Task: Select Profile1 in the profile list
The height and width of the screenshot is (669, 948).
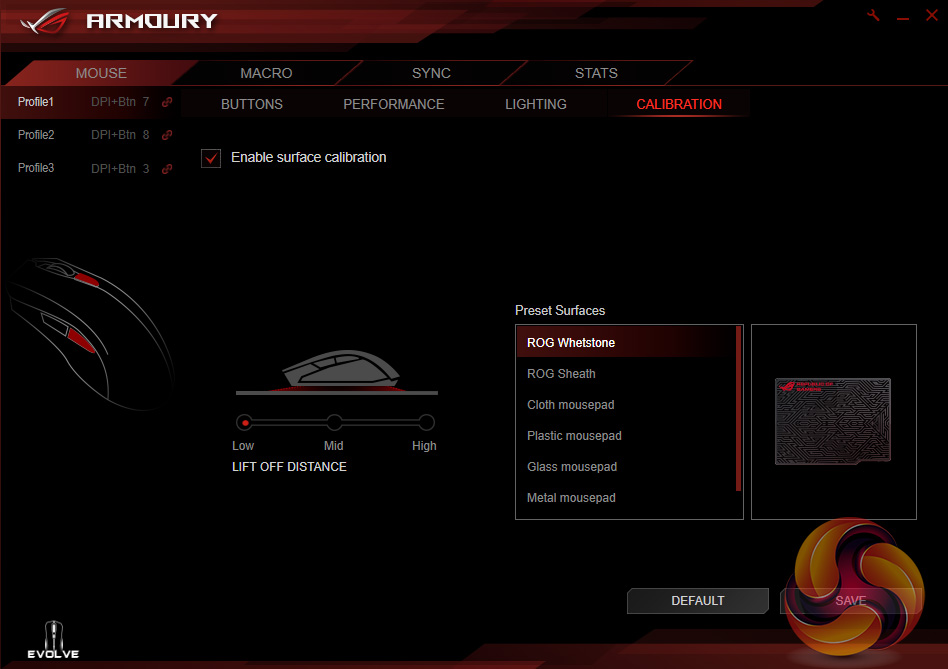Action: [36, 102]
